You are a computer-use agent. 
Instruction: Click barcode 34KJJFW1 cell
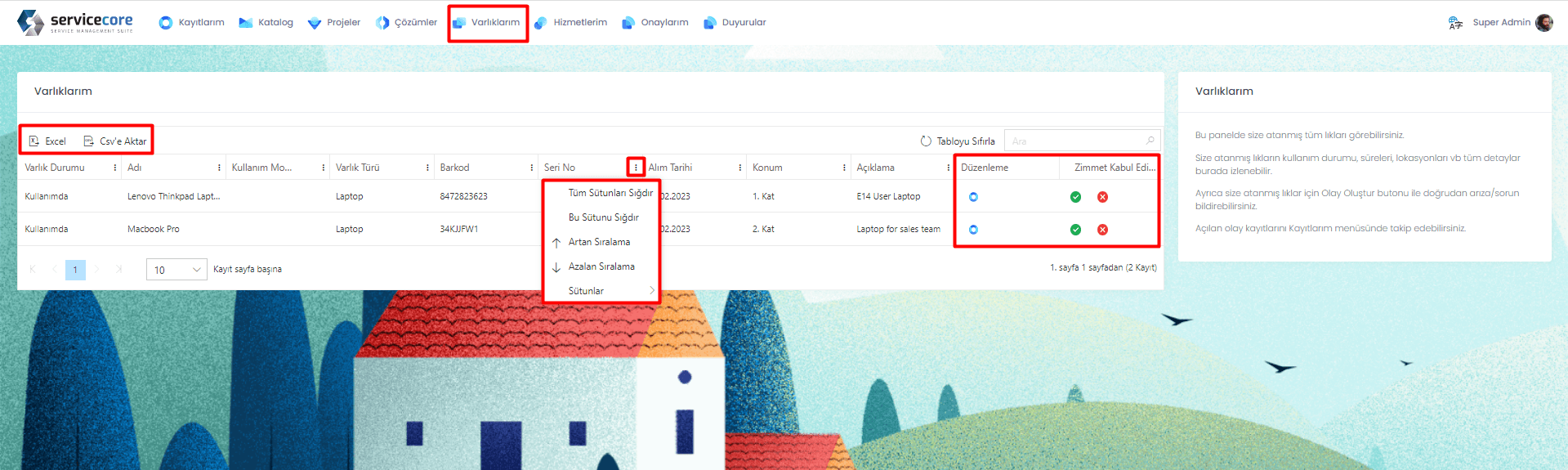[x=459, y=229]
